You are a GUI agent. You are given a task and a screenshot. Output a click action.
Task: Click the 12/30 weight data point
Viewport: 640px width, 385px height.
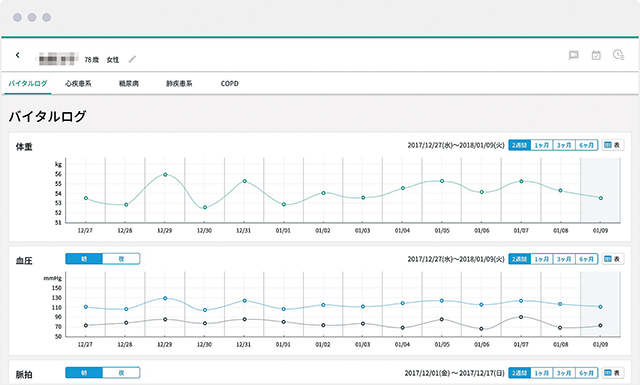point(205,207)
